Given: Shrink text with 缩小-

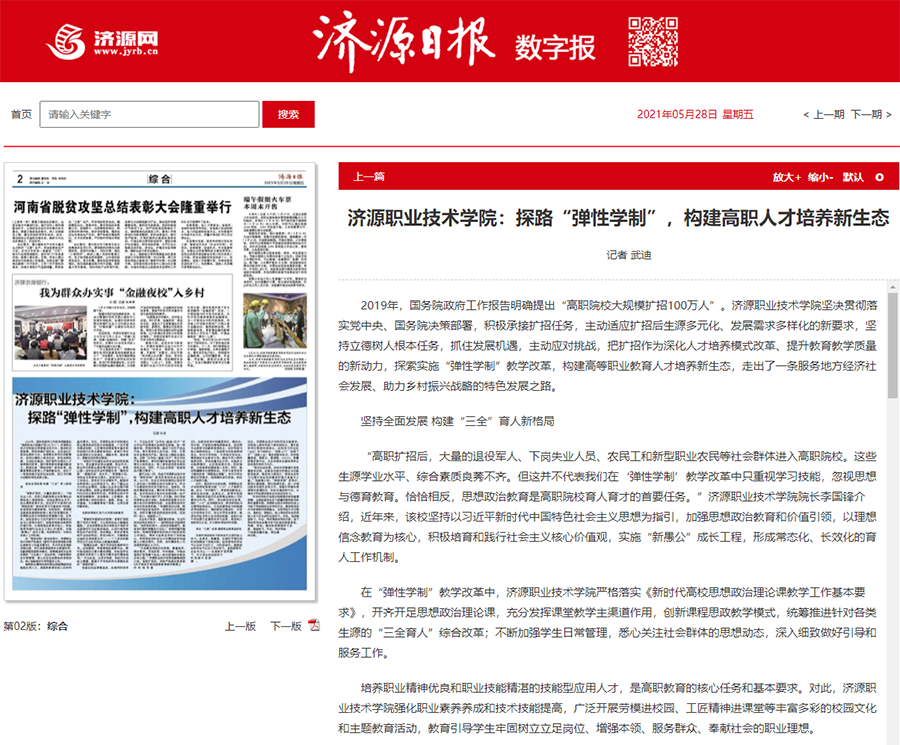Looking at the screenshot, I should coord(821,177).
